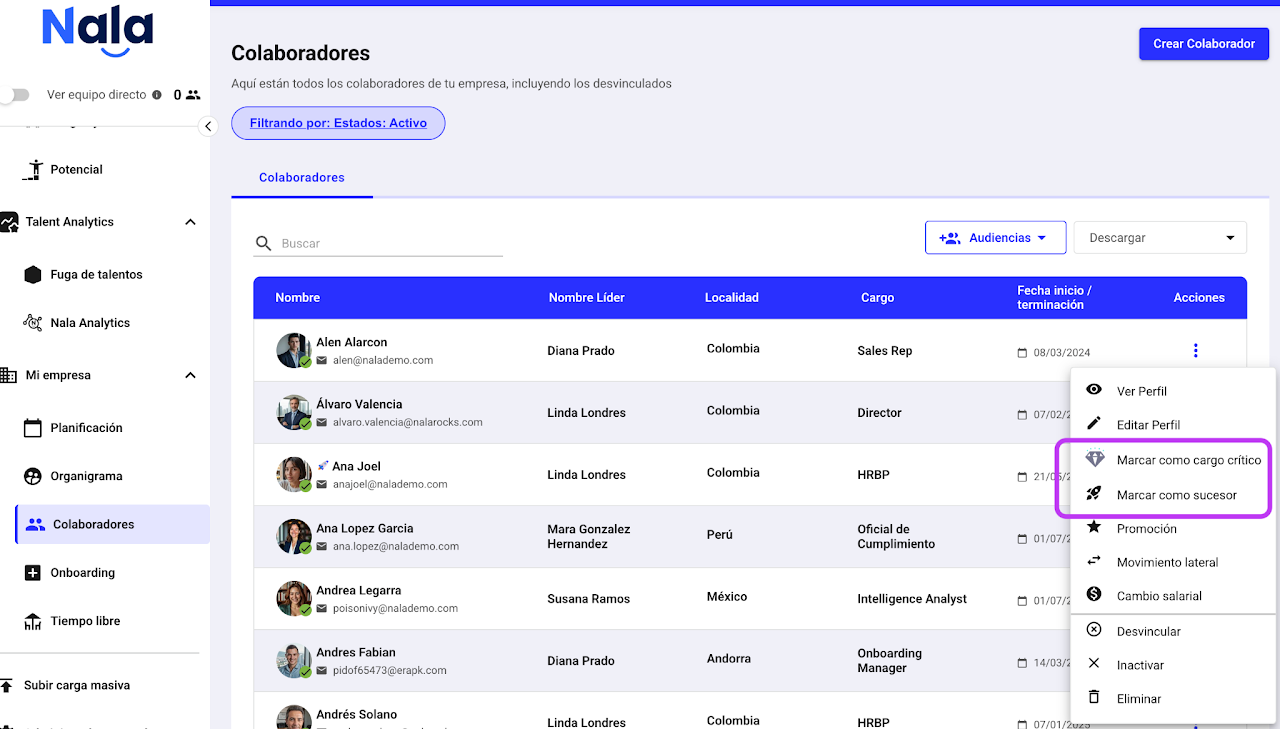Collapse the Talent Analytics section
The image size is (1280, 729).
click(x=190, y=222)
